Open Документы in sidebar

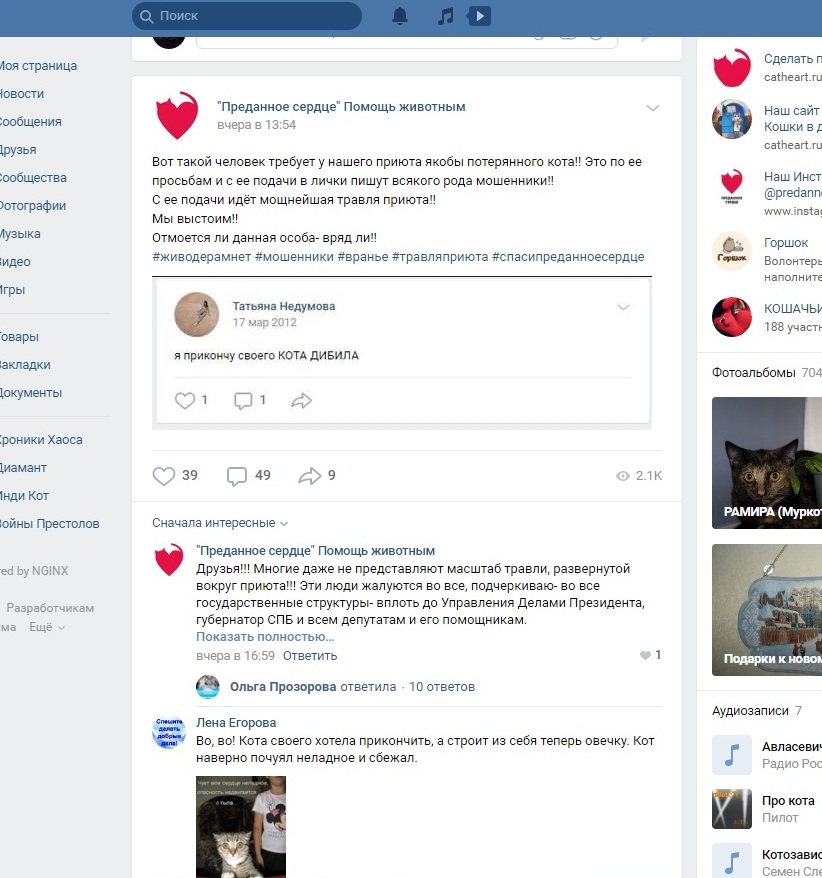(x=31, y=393)
